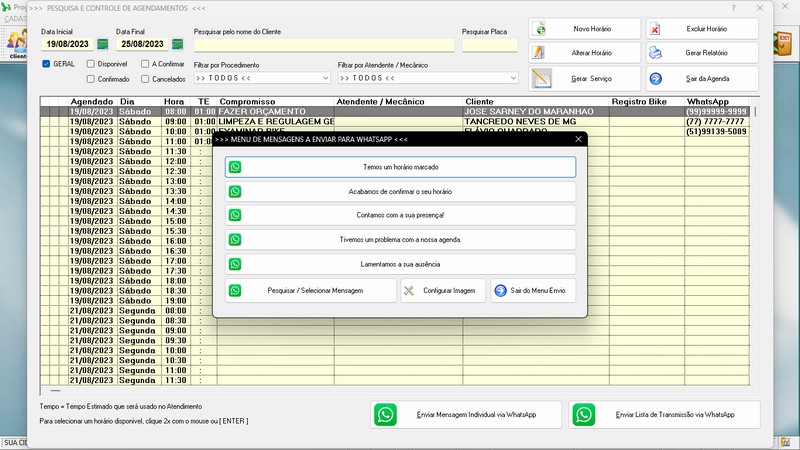This screenshot has height=450, width=800.
Task: Close the WhatsApp messages menu dialog
Action: click(x=578, y=139)
